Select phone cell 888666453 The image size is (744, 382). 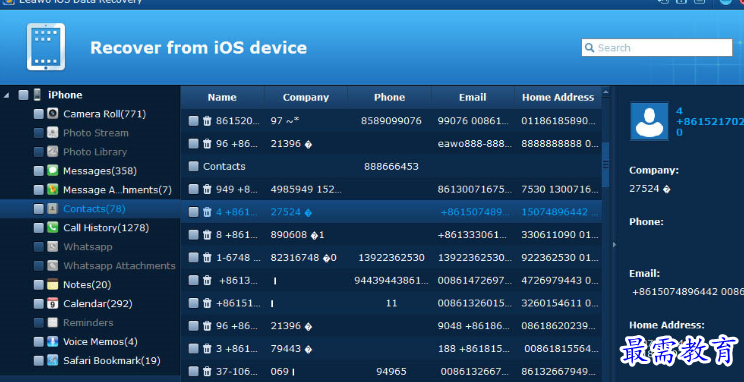pyautogui.click(x=391, y=167)
